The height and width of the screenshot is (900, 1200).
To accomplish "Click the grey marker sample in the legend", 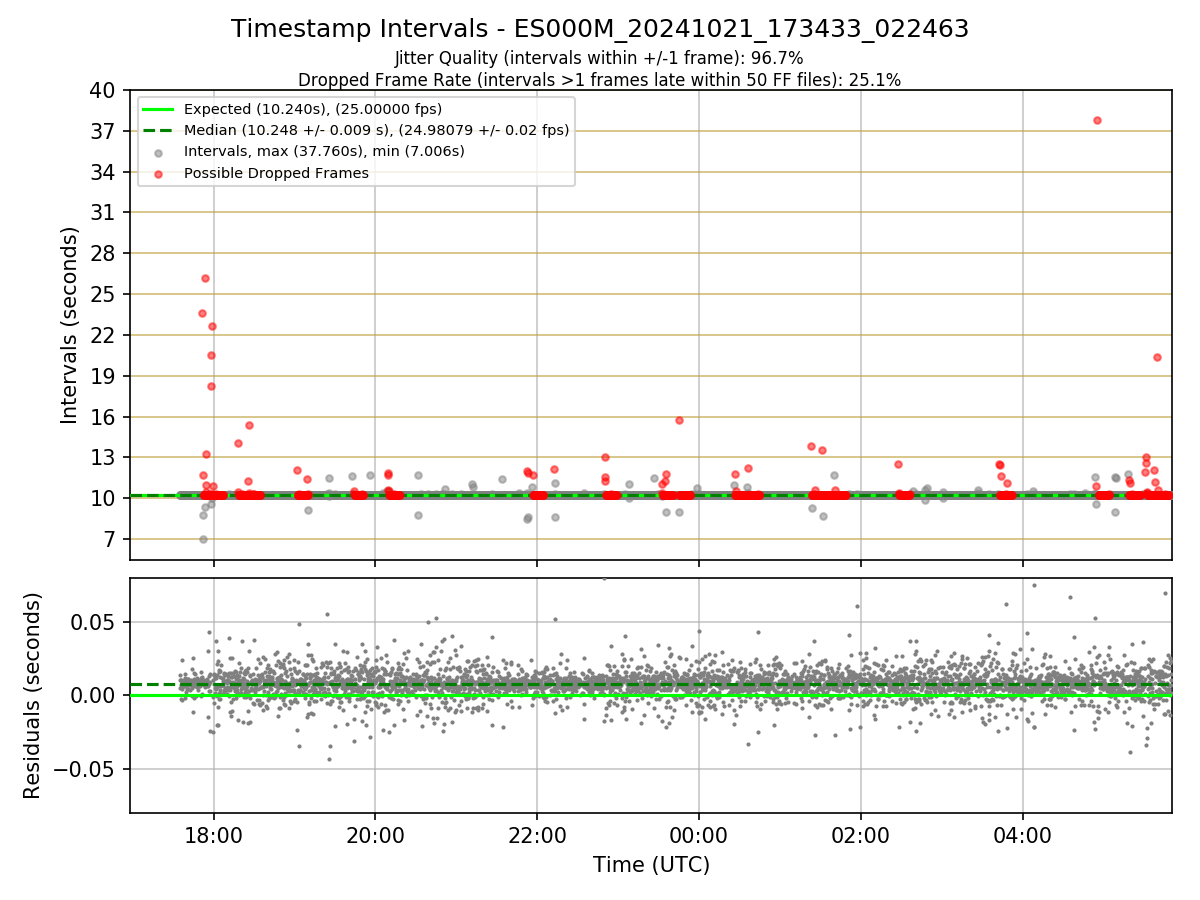I will (x=160, y=152).
